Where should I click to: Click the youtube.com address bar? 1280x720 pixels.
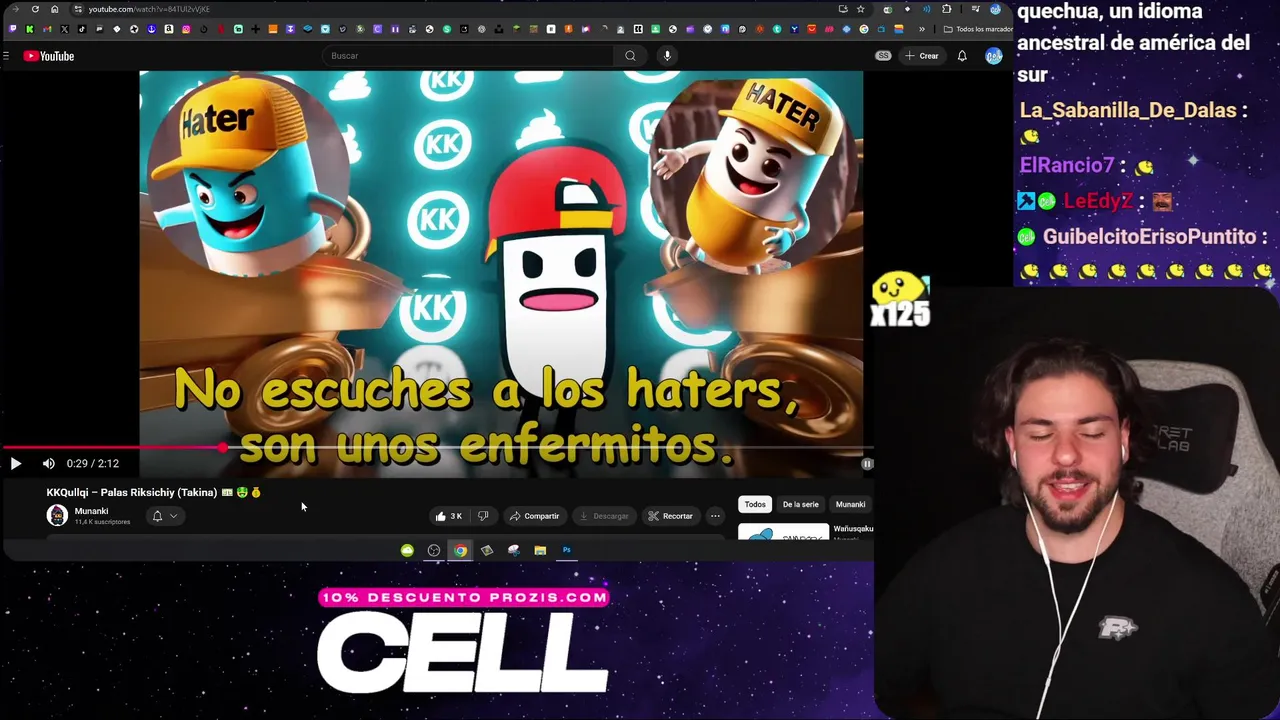tap(450, 9)
